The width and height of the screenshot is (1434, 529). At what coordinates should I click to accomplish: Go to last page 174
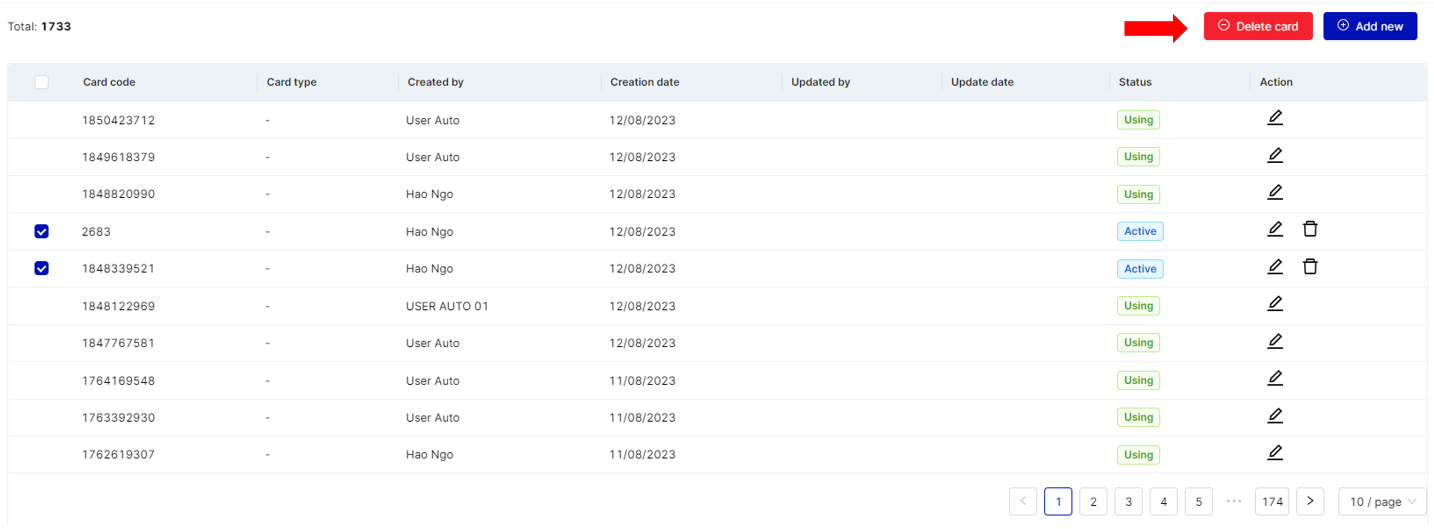pos(1271,501)
